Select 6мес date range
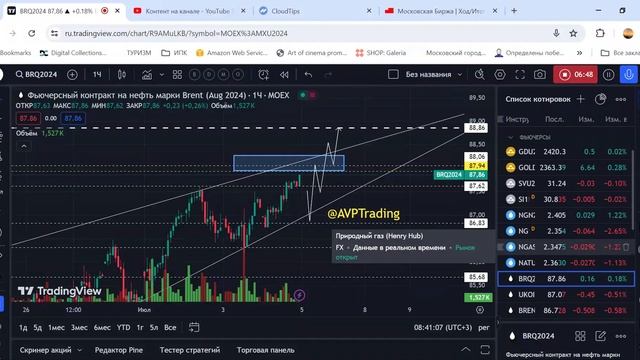 (x=102, y=327)
